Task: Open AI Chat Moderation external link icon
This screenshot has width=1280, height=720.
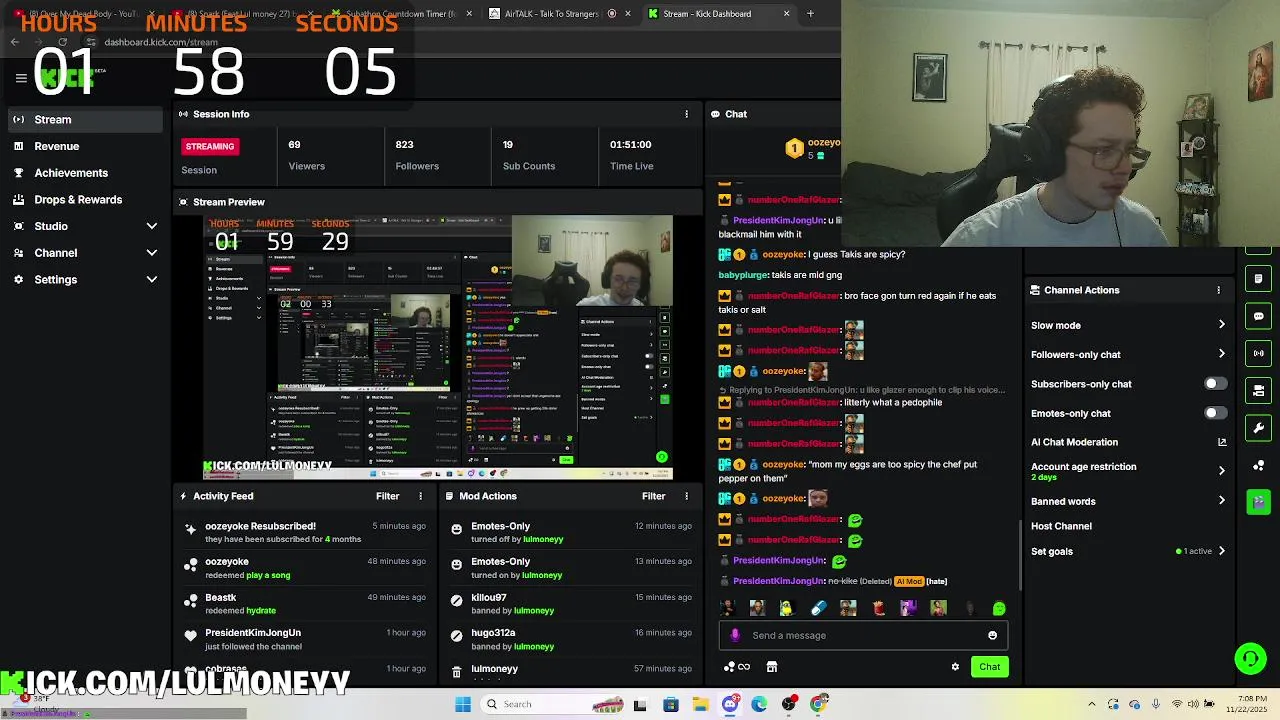Action: [1221, 442]
